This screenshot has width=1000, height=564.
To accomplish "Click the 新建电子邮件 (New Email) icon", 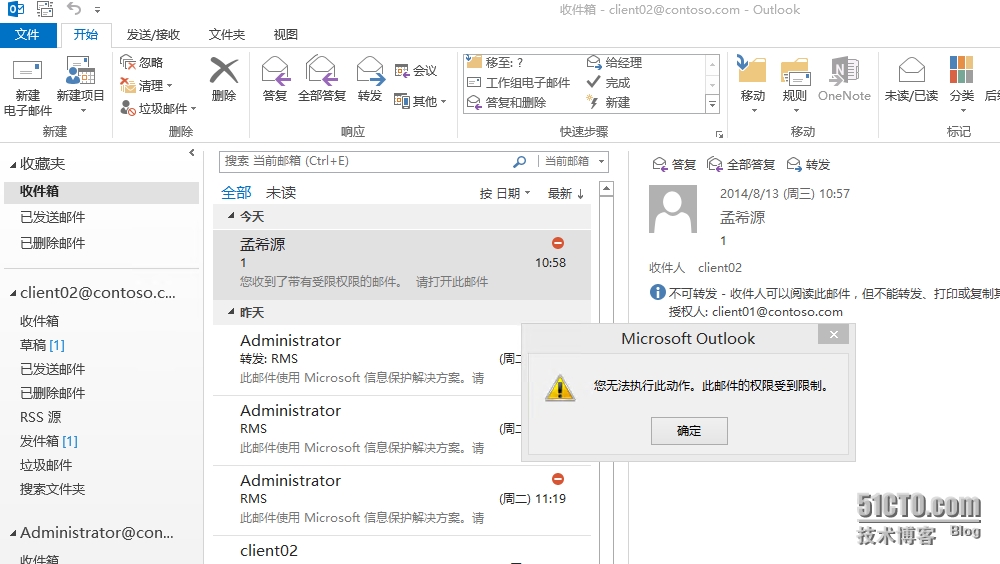I will 27,75.
